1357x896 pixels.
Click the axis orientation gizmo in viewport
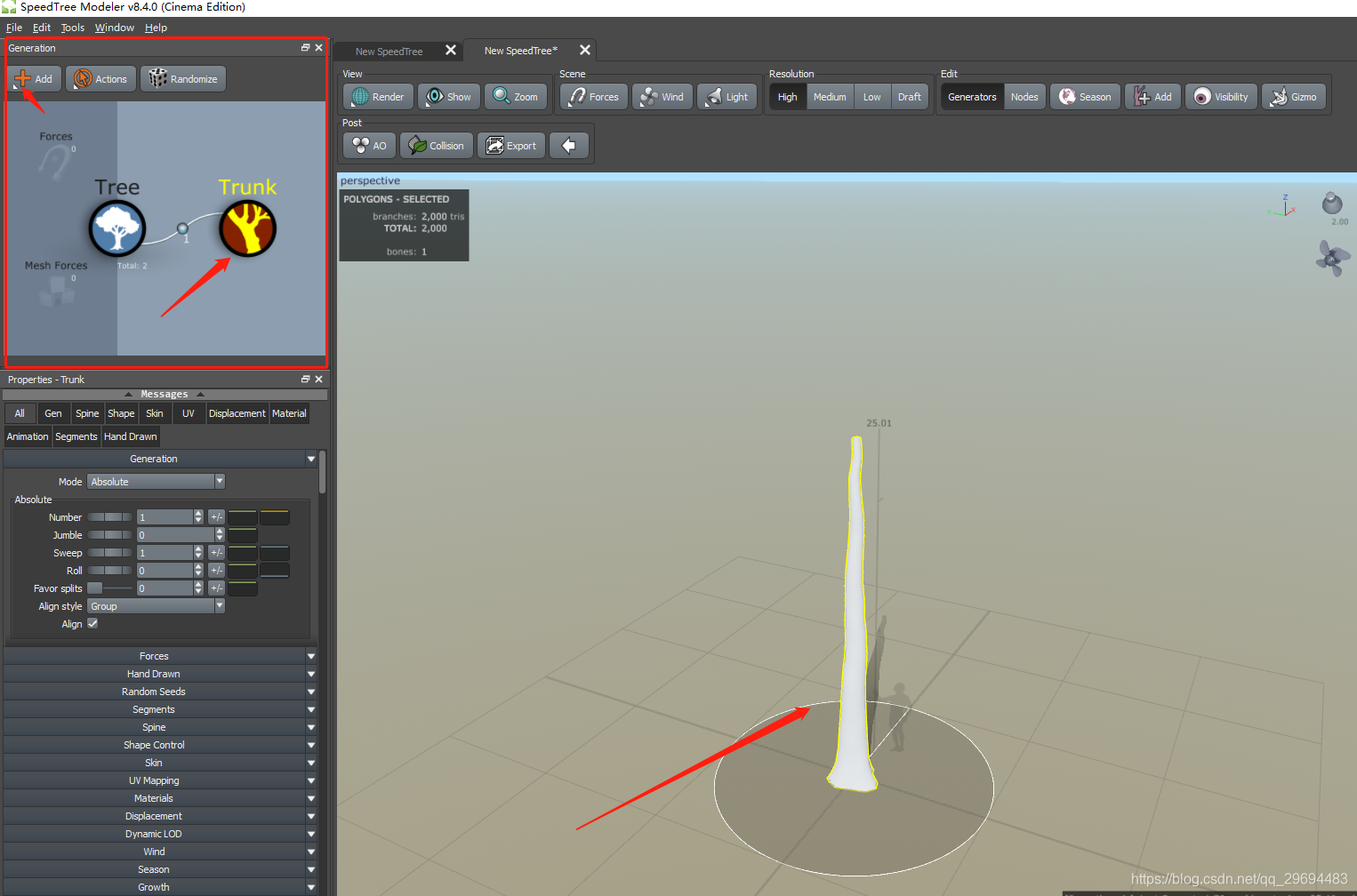(x=1283, y=206)
